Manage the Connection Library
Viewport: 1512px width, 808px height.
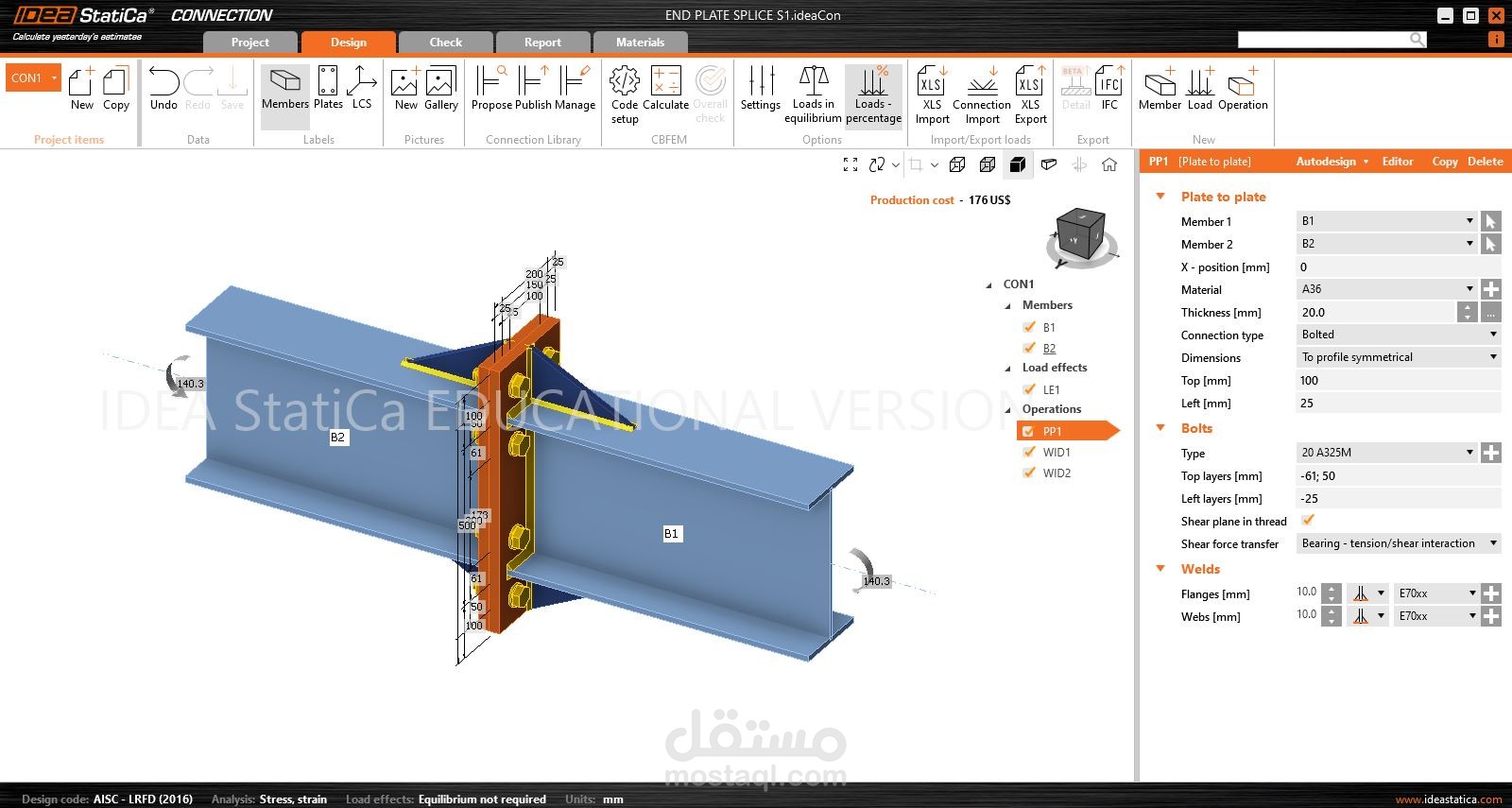pyautogui.click(x=575, y=89)
